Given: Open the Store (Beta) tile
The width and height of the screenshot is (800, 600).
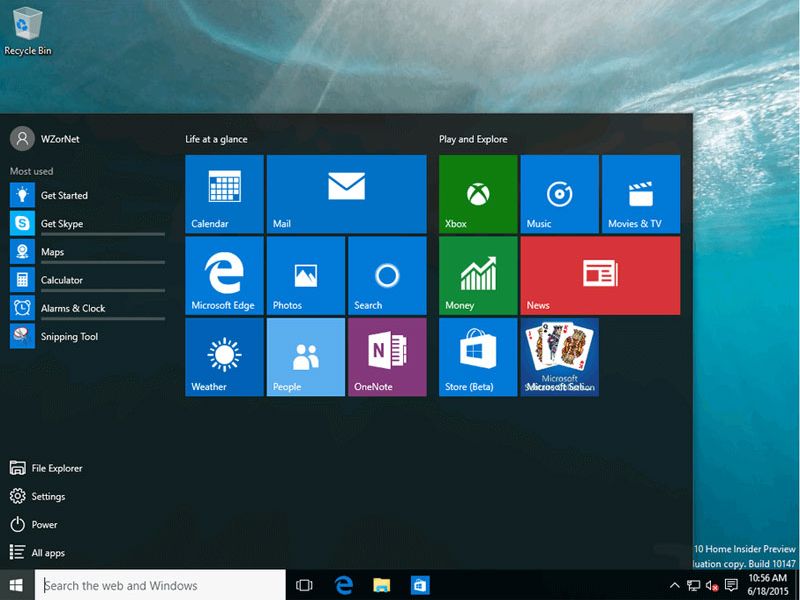Looking at the screenshot, I should click(x=477, y=357).
